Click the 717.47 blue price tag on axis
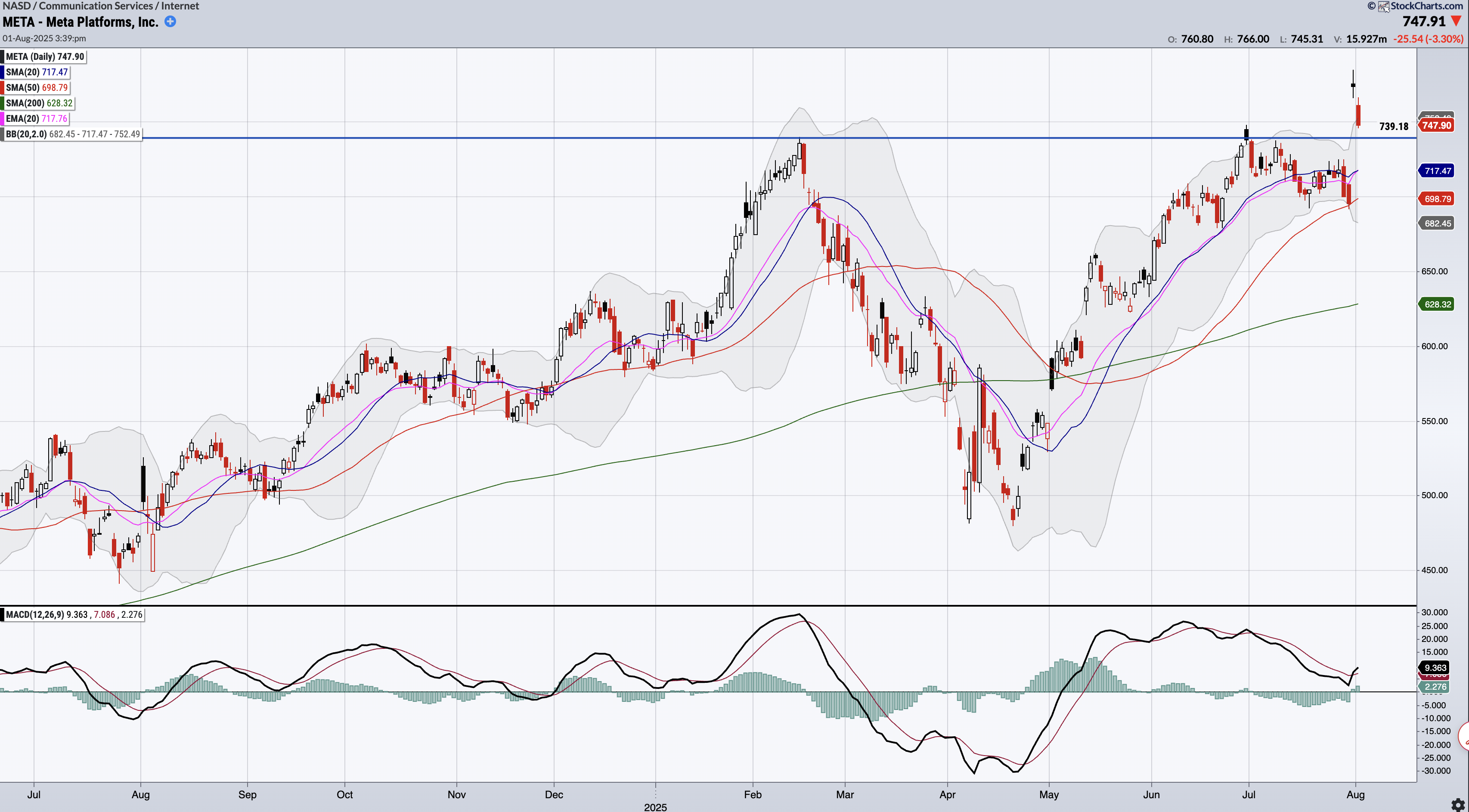Image resolution: width=1469 pixels, height=812 pixels. [x=1437, y=170]
